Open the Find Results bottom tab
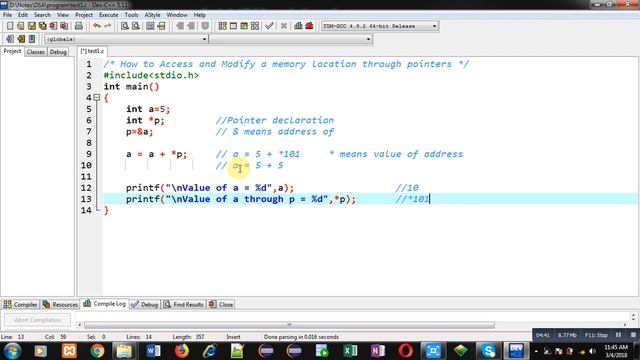The image size is (640, 360). tap(183, 304)
